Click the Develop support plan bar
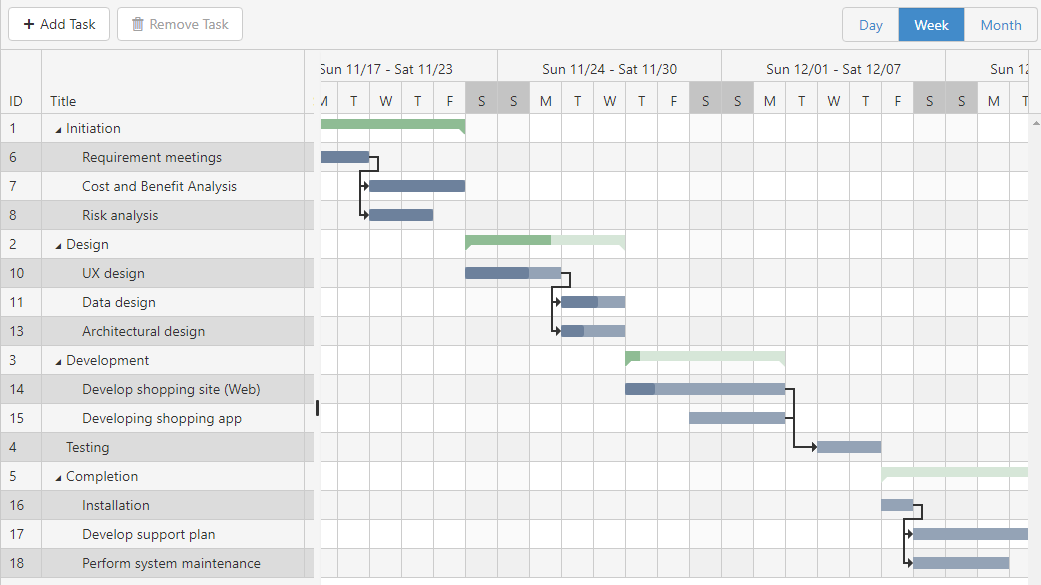 [x=971, y=534]
